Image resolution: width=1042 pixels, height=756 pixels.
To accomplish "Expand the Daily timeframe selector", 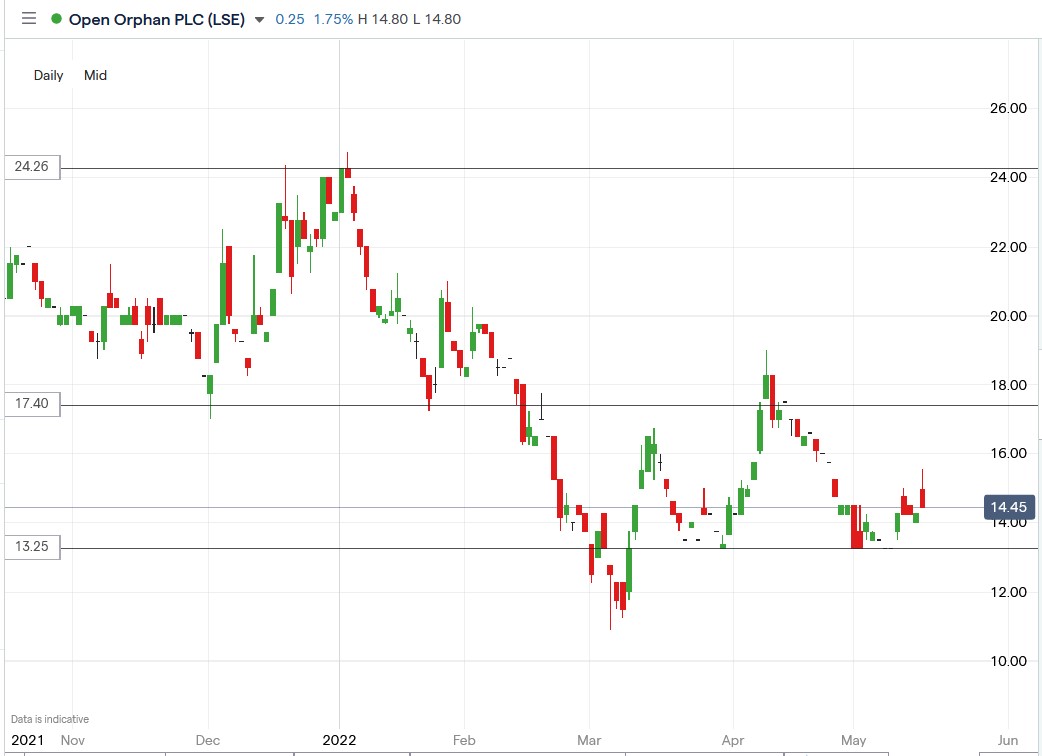I will pos(47,75).
